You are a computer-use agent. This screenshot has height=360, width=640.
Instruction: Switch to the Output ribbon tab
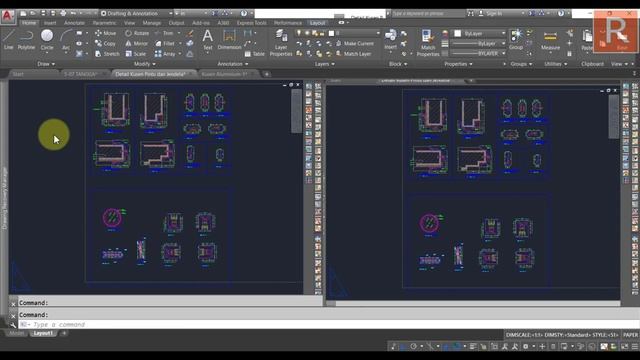pyautogui.click(x=176, y=23)
